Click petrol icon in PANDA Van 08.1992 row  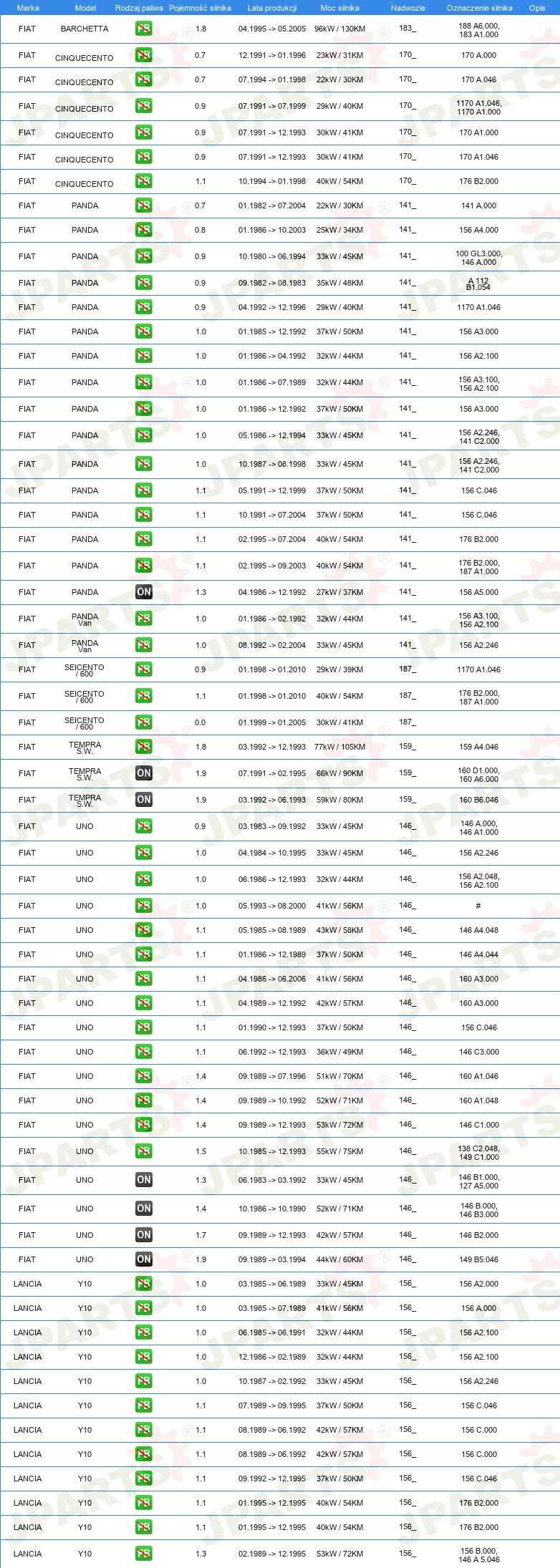[143, 645]
